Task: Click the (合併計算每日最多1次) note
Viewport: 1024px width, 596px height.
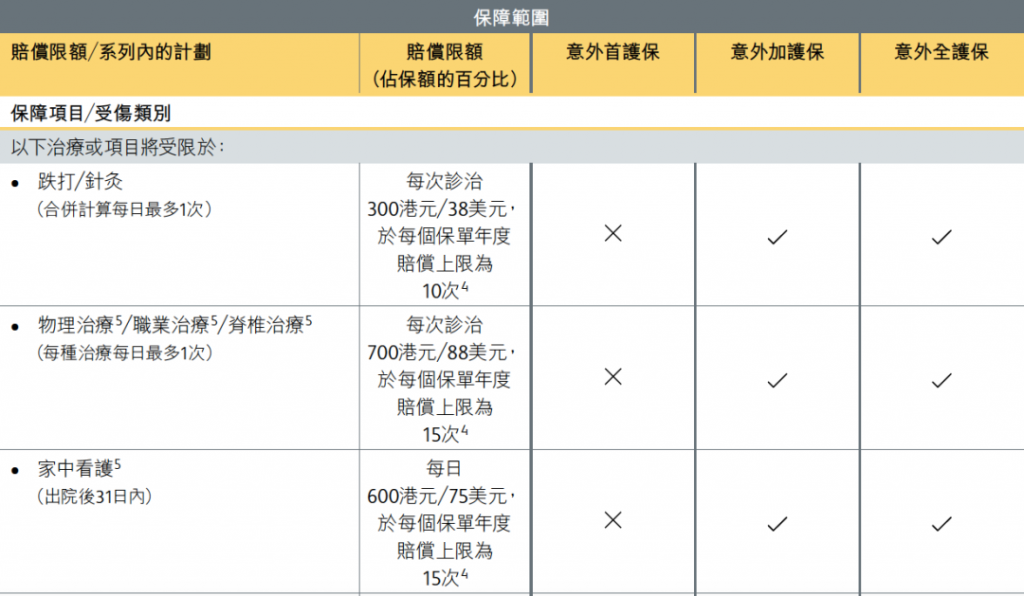Action: 124,209
